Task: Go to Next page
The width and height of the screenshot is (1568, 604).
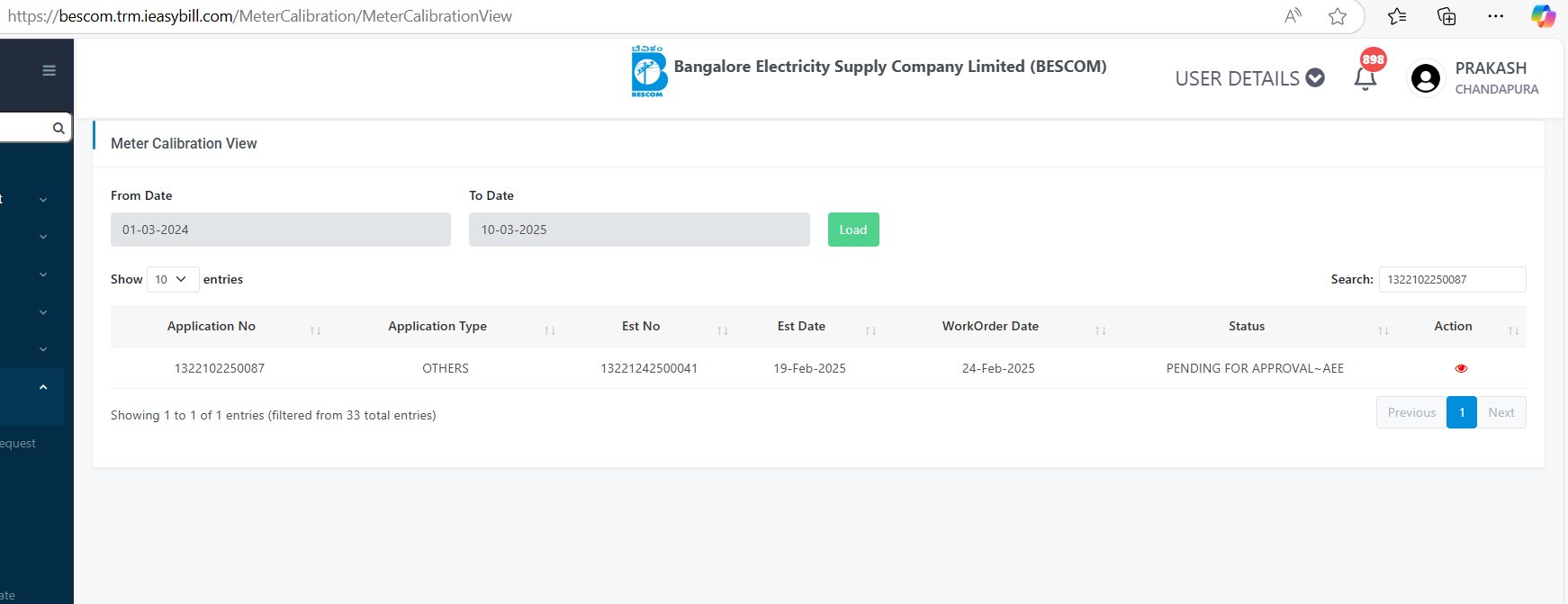Action: [x=1501, y=412]
